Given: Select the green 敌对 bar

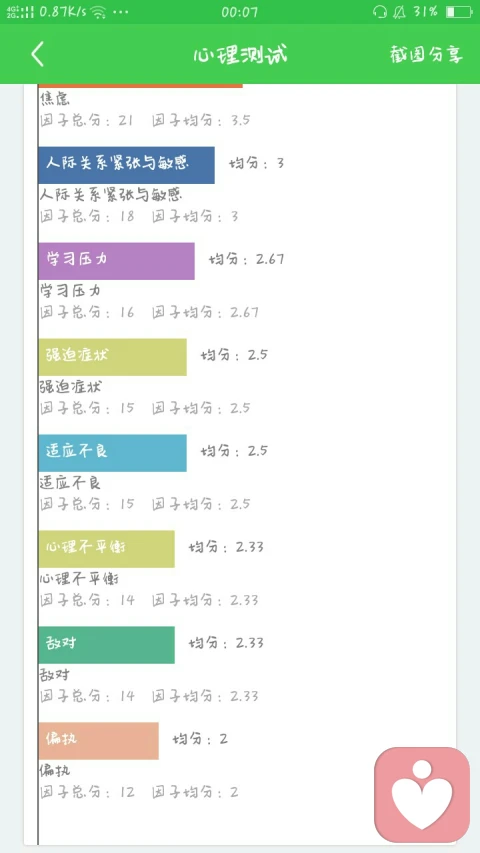Looking at the screenshot, I should tap(107, 645).
